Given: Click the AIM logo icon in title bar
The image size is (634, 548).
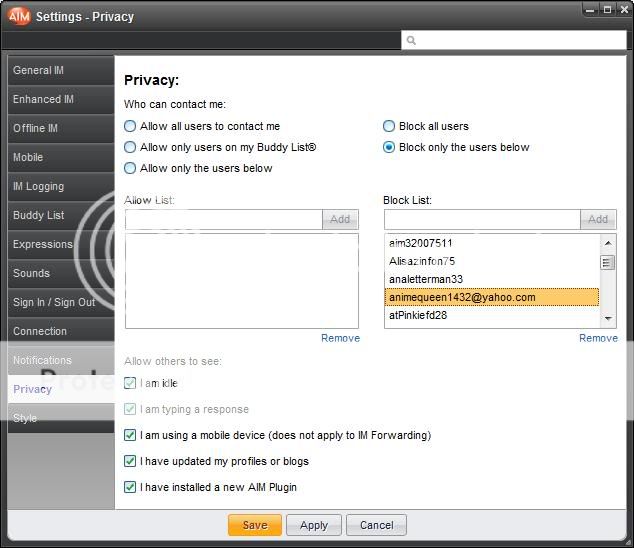Looking at the screenshot, I should 18,16.
